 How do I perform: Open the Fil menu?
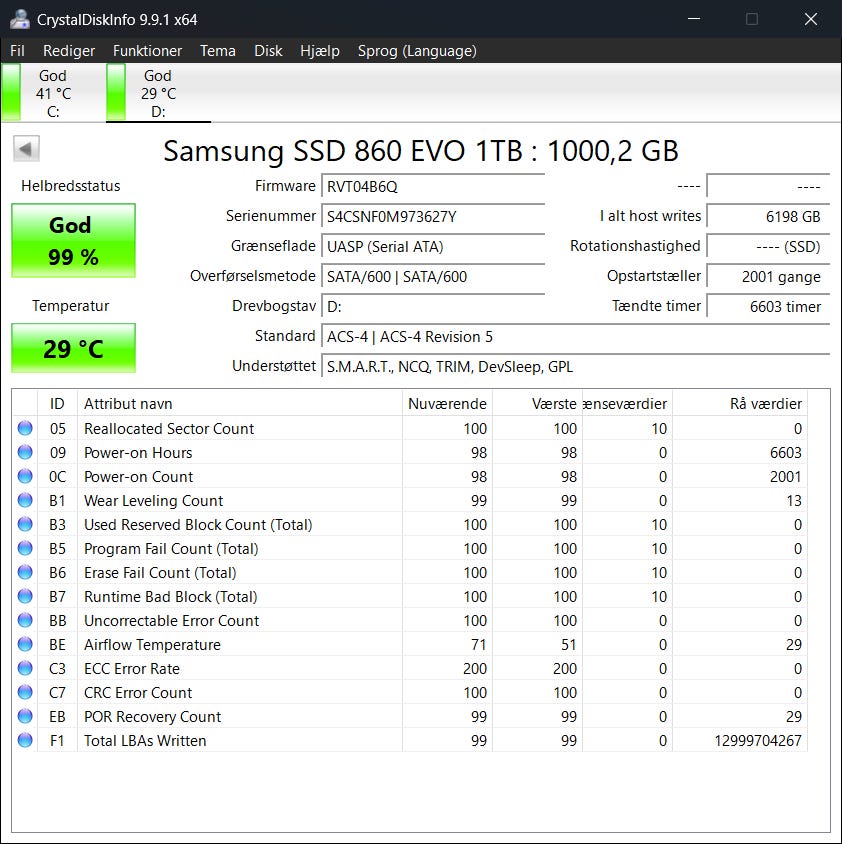point(17,51)
